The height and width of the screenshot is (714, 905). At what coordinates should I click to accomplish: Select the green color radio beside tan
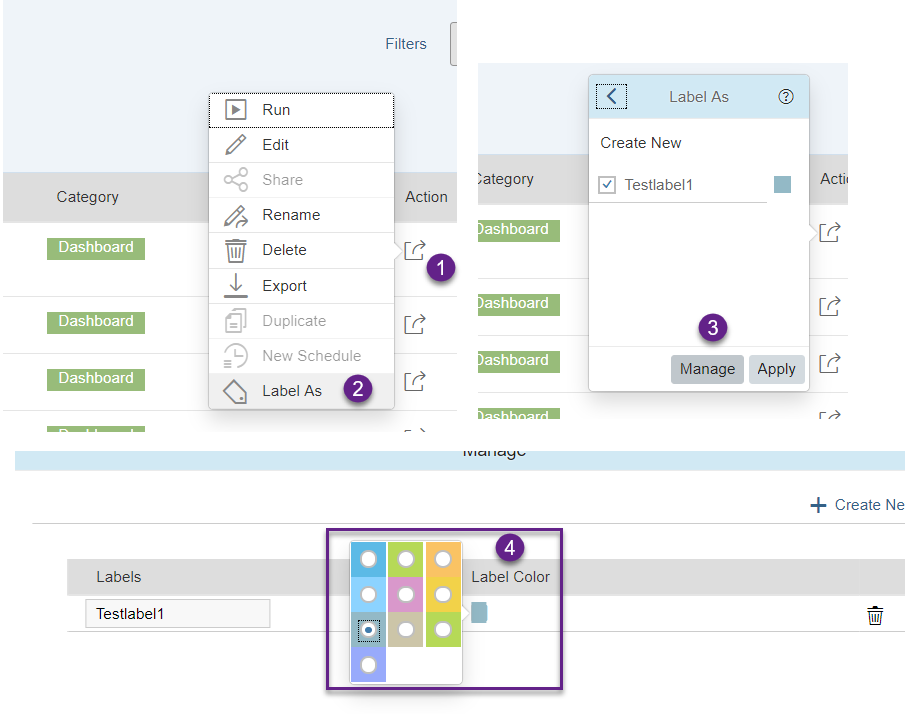click(x=443, y=630)
